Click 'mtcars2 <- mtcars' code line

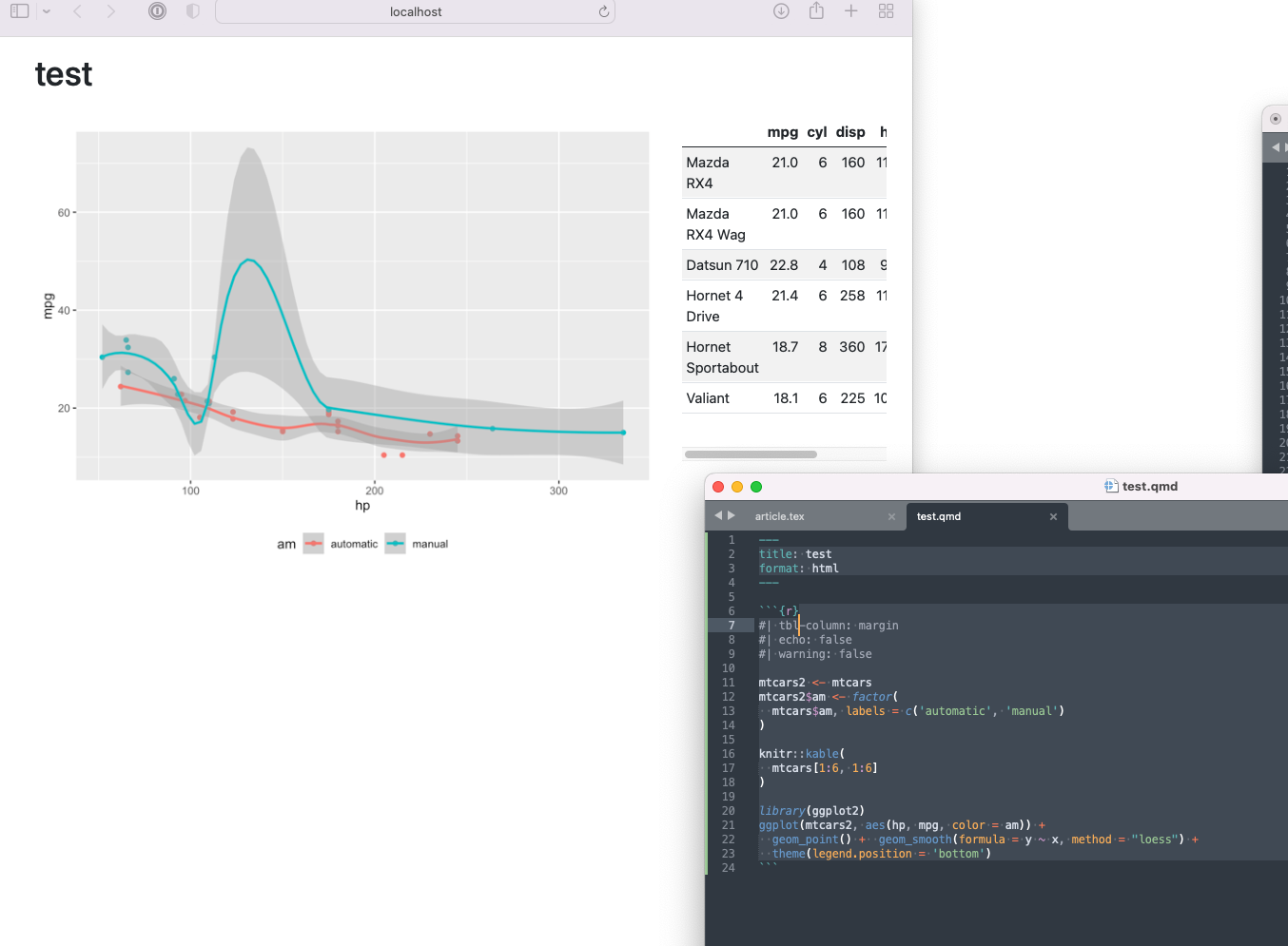[x=815, y=683]
